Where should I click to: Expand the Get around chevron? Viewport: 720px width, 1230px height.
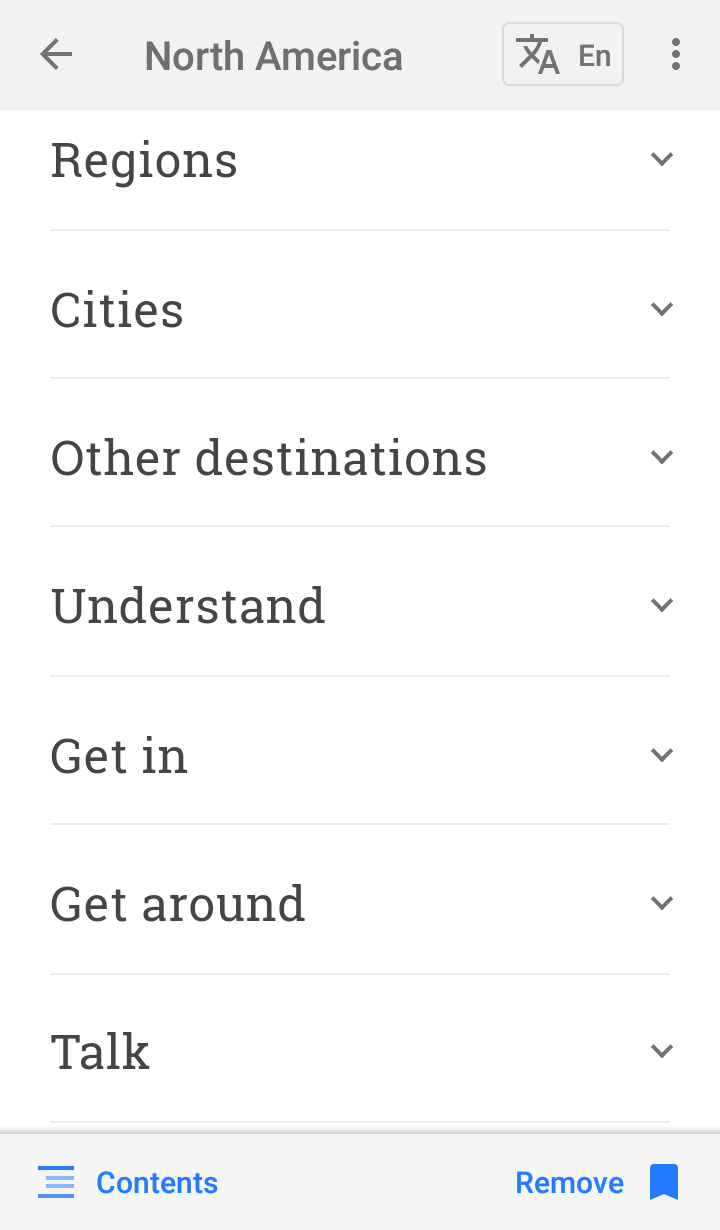coord(661,903)
